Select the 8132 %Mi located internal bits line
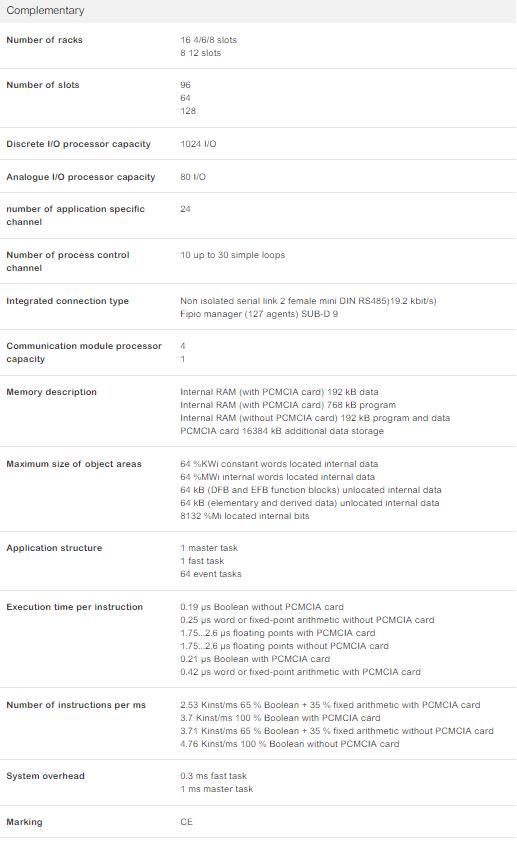The image size is (517, 841). (245, 516)
